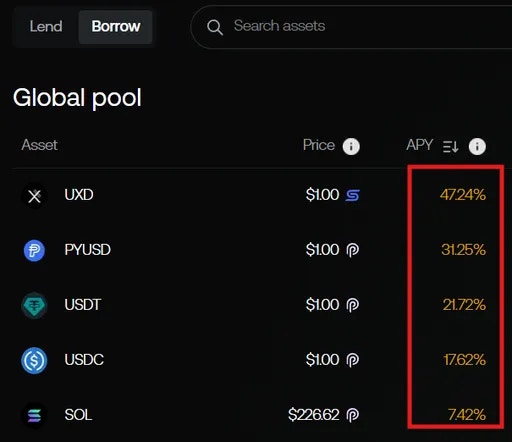Focus the Search assets field
Viewport: 512px width, 442px height.
pos(351,27)
